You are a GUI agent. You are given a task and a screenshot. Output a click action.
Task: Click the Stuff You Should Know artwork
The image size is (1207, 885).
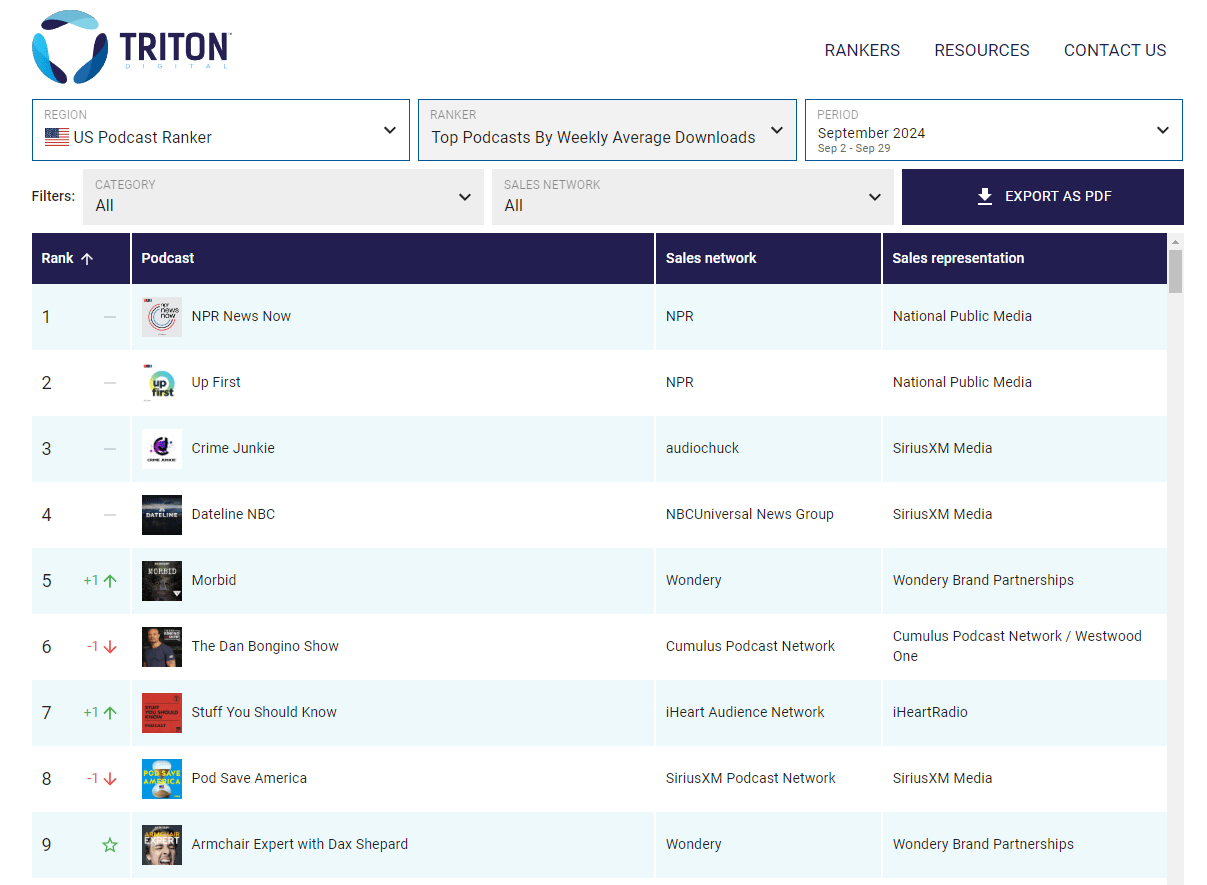tap(161, 713)
